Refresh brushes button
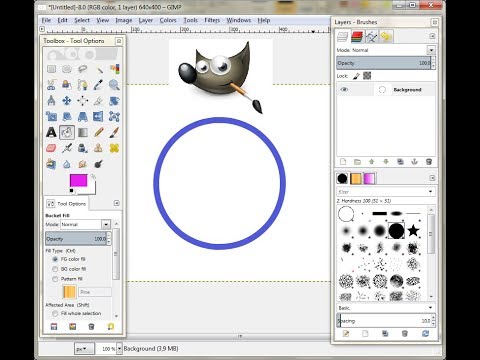 [x=425, y=333]
